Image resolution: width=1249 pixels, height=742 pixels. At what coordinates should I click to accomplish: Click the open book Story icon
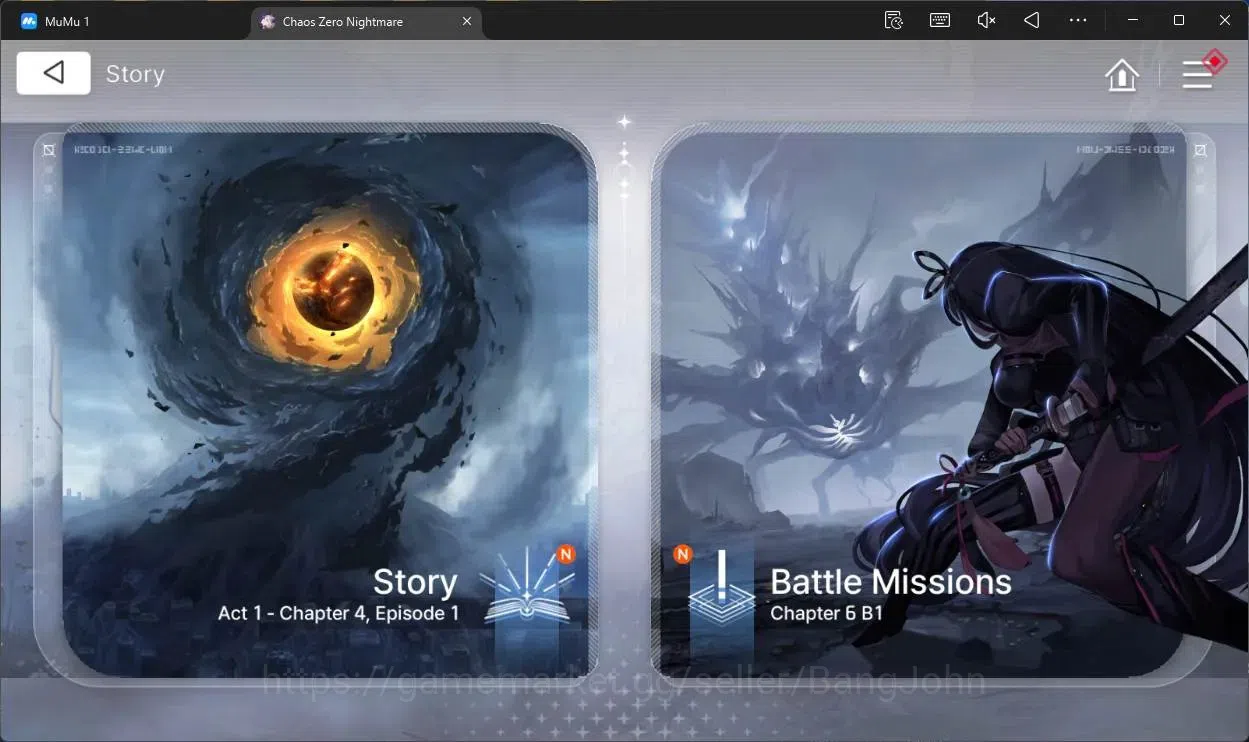[527, 593]
